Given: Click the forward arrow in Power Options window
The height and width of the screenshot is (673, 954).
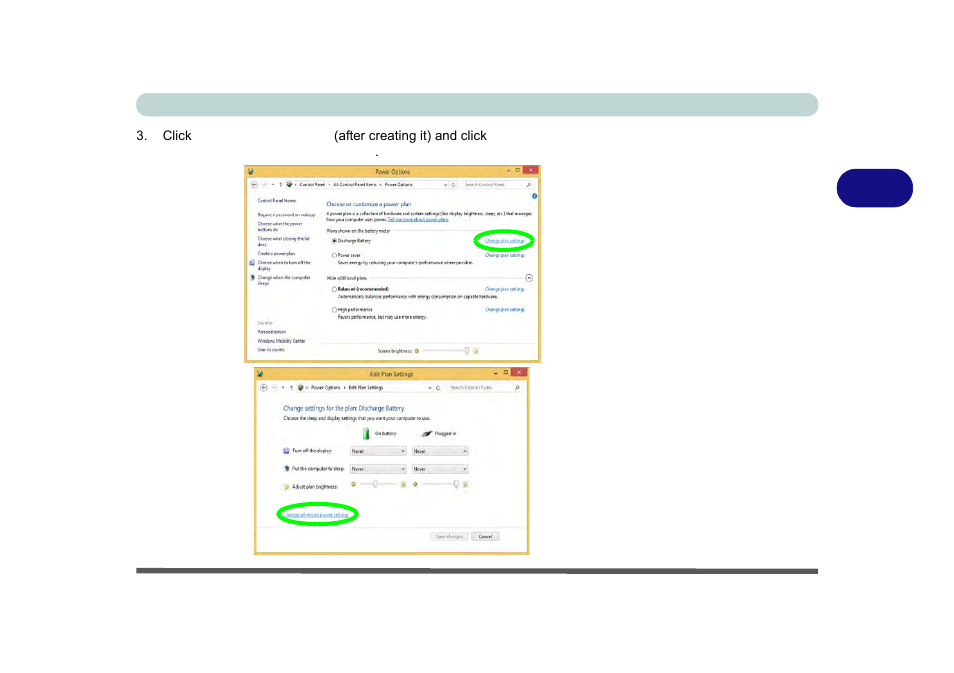Looking at the screenshot, I should (x=264, y=184).
